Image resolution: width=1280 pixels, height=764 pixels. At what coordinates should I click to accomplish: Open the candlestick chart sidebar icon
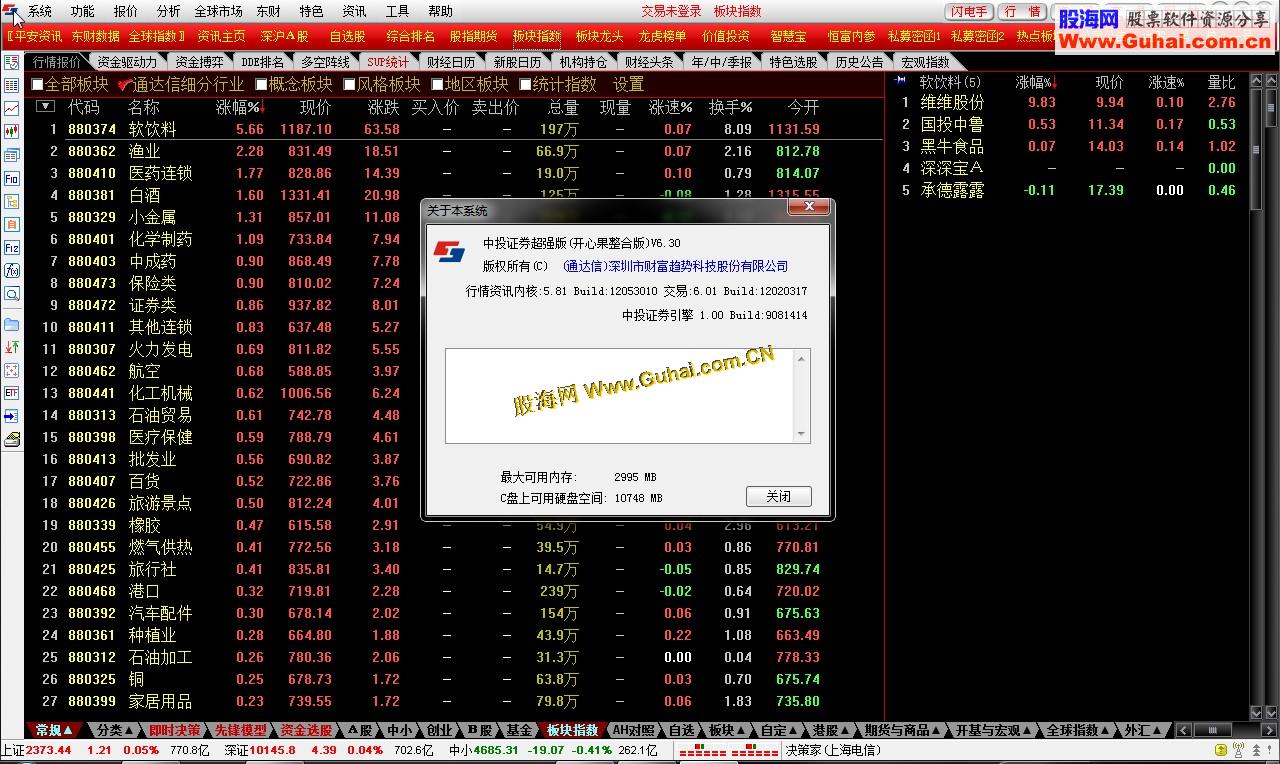[x=12, y=130]
